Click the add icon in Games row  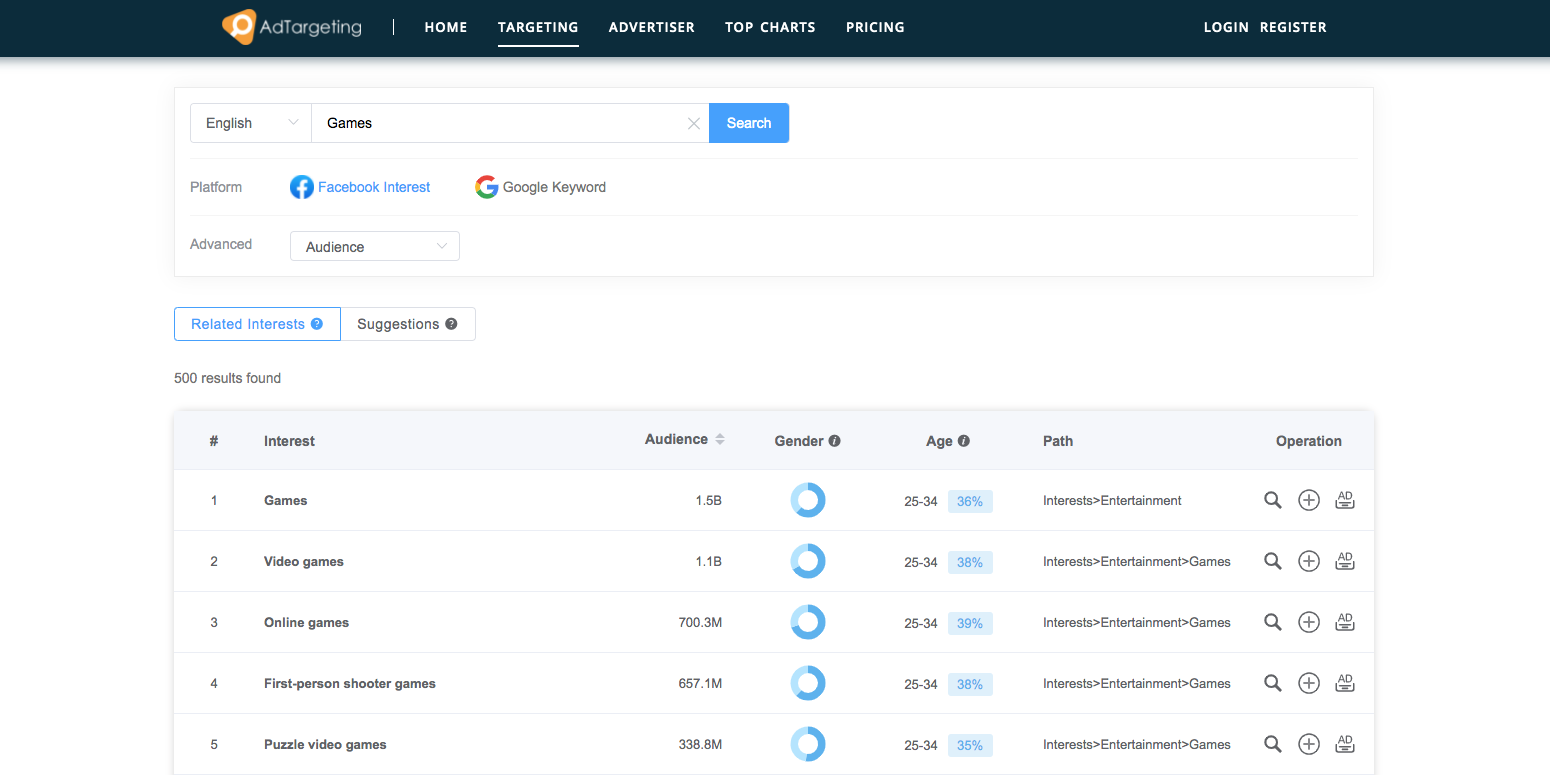click(1309, 500)
